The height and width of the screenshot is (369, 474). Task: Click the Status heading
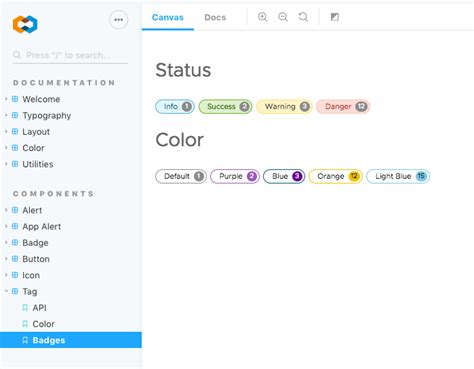coord(183,70)
